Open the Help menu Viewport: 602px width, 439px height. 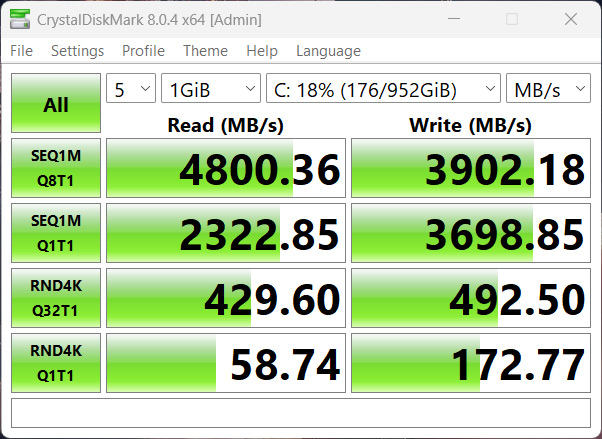point(261,51)
